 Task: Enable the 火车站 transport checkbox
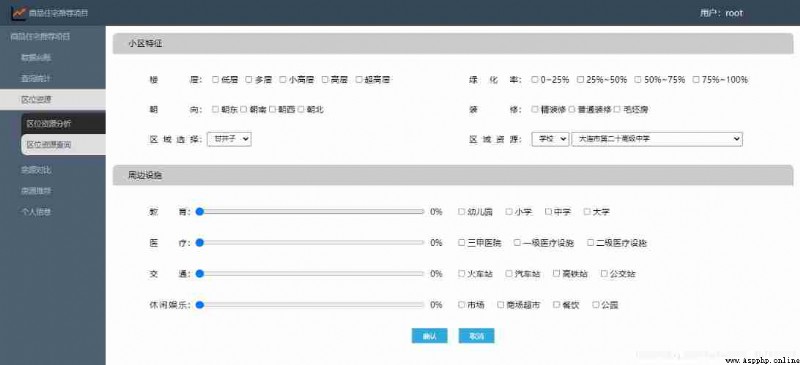pyautogui.click(x=462, y=274)
